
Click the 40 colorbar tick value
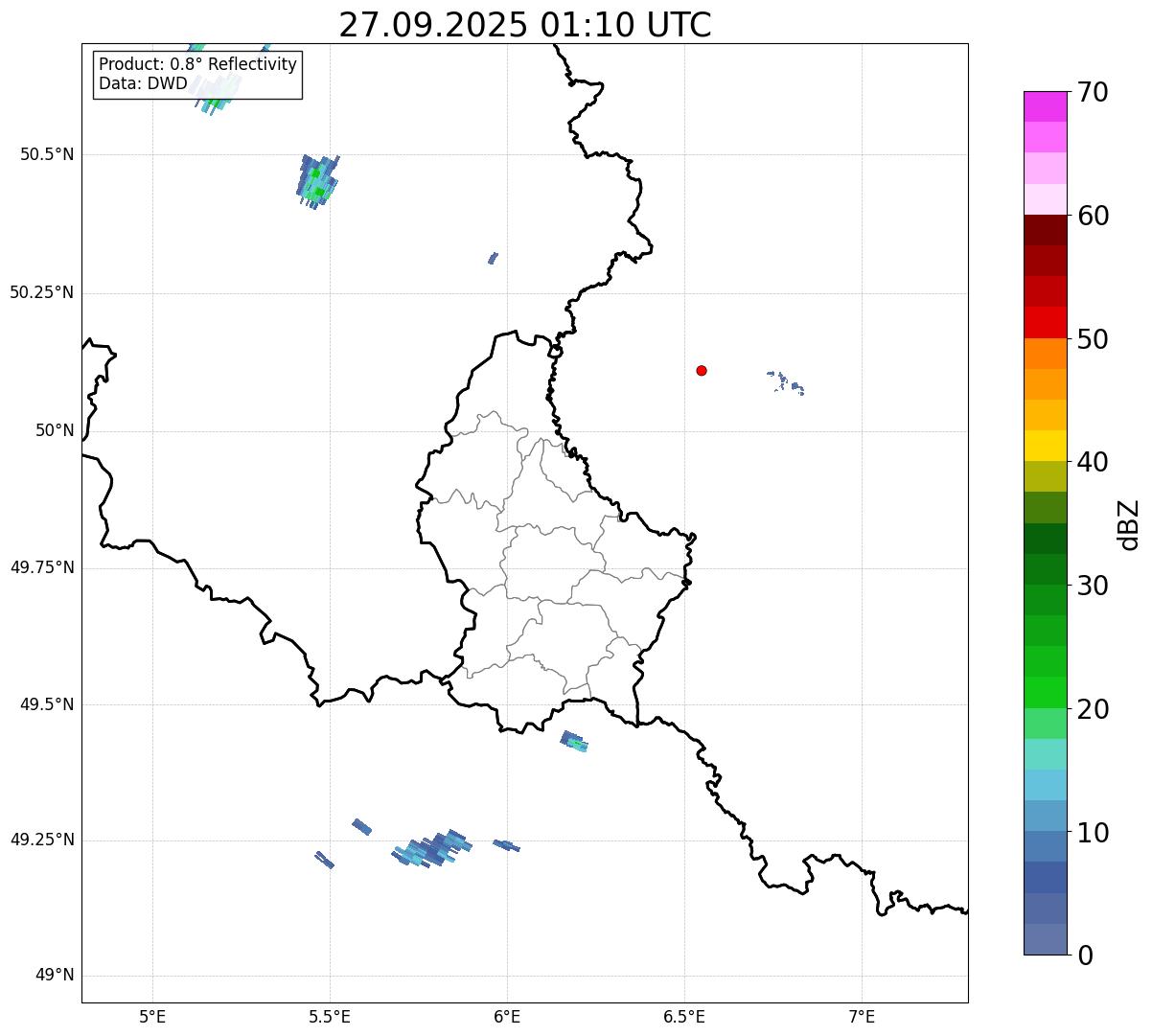tap(1093, 462)
